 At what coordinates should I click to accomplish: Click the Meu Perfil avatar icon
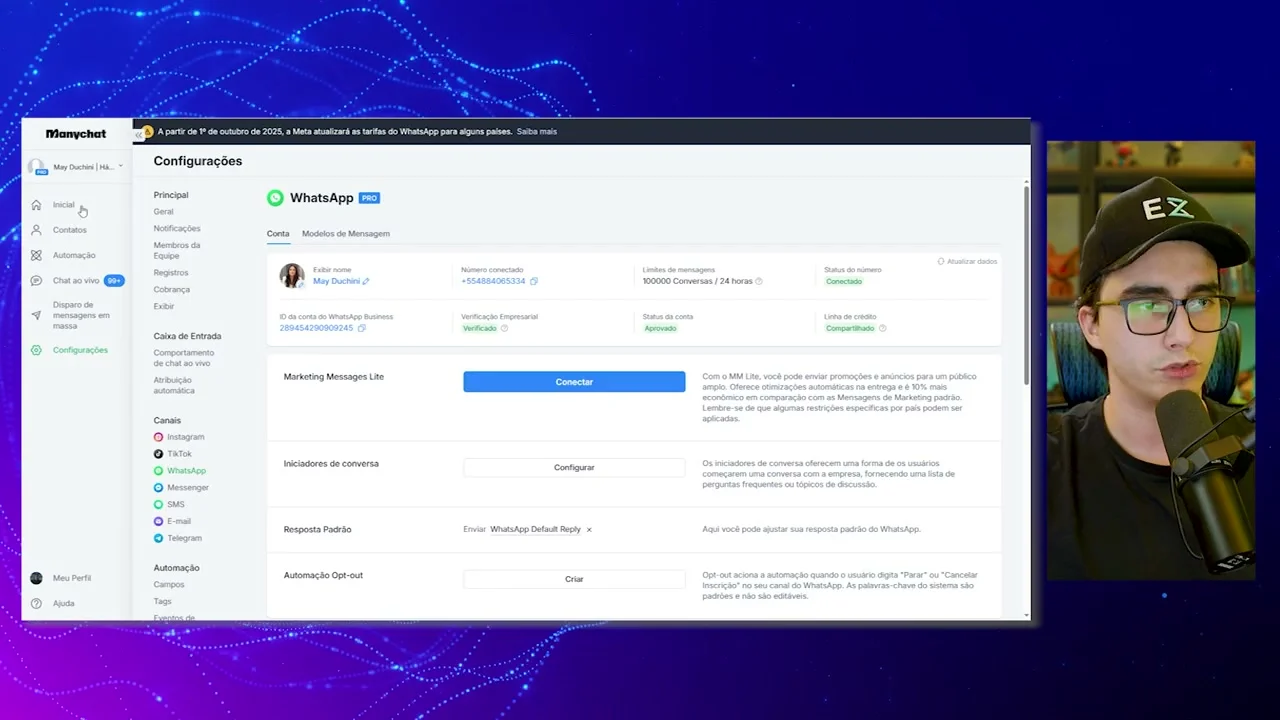36,578
